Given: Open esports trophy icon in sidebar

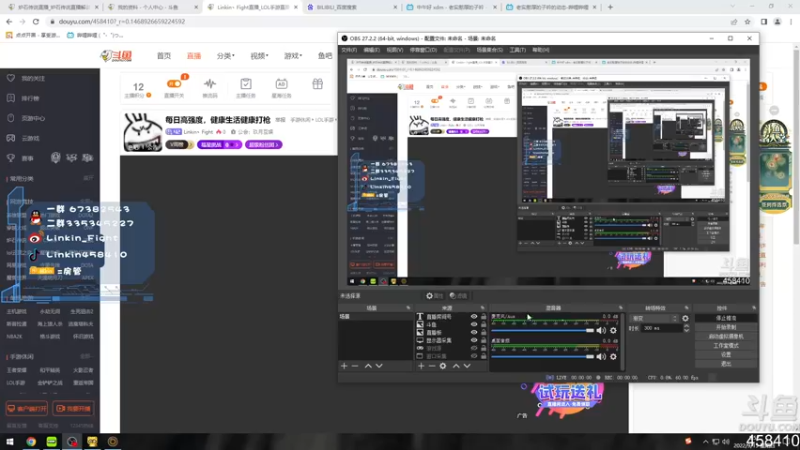Looking at the screenshot, I should (11, 158).
